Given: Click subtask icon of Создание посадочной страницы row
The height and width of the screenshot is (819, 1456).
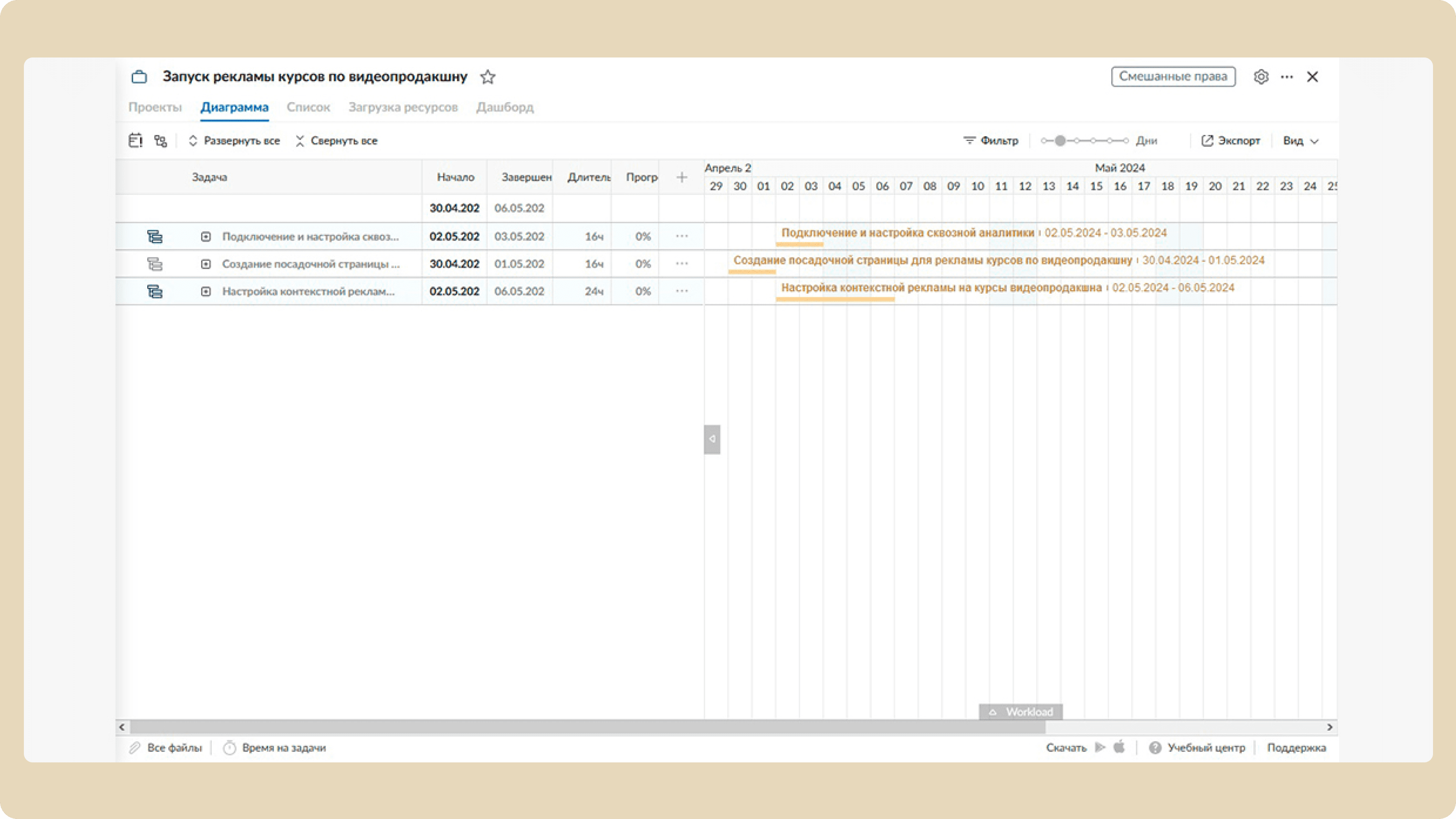Looking at the screenshot, I should tap(155, 264).
